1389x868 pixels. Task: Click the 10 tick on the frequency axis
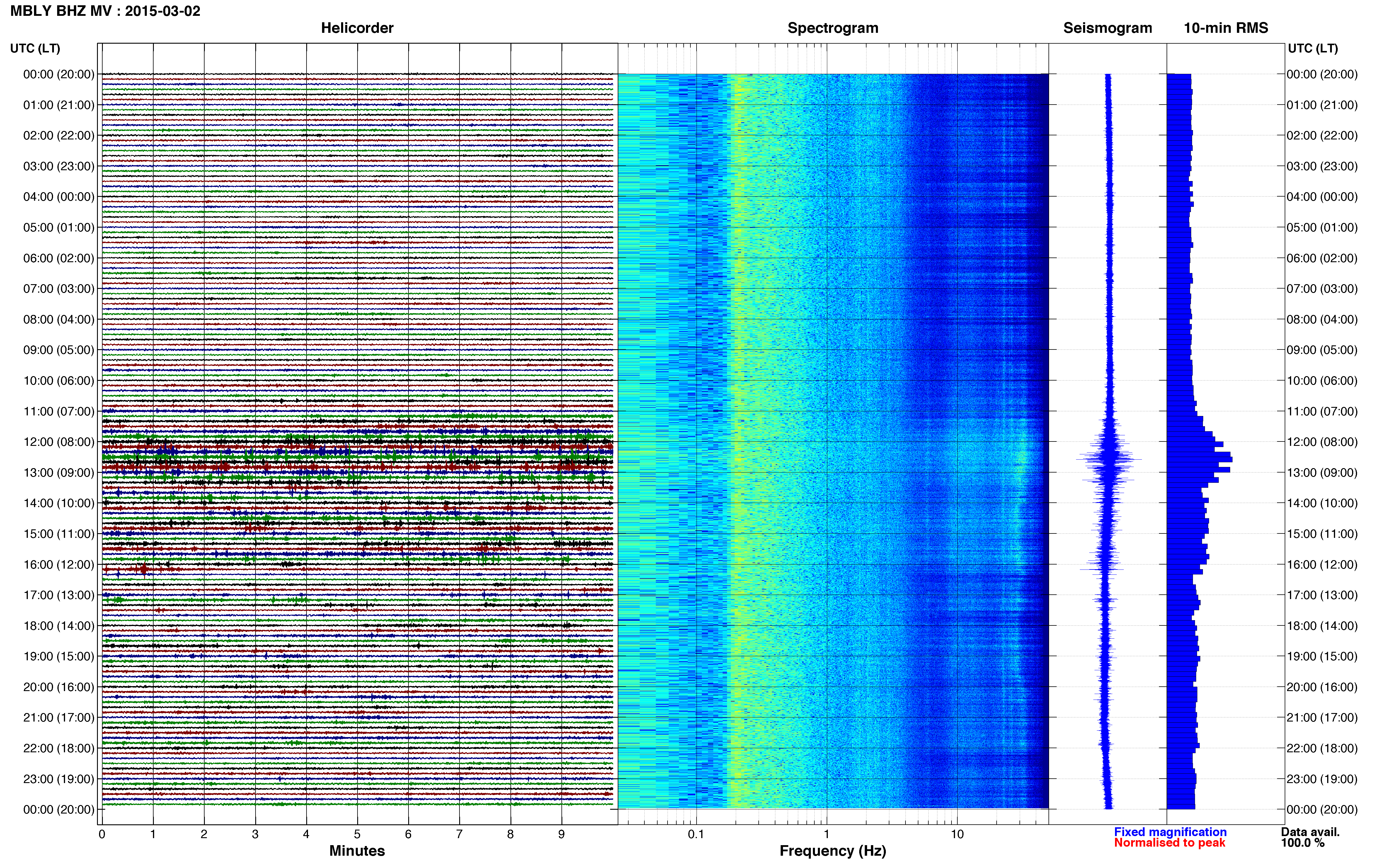click(x=957, y=834)
